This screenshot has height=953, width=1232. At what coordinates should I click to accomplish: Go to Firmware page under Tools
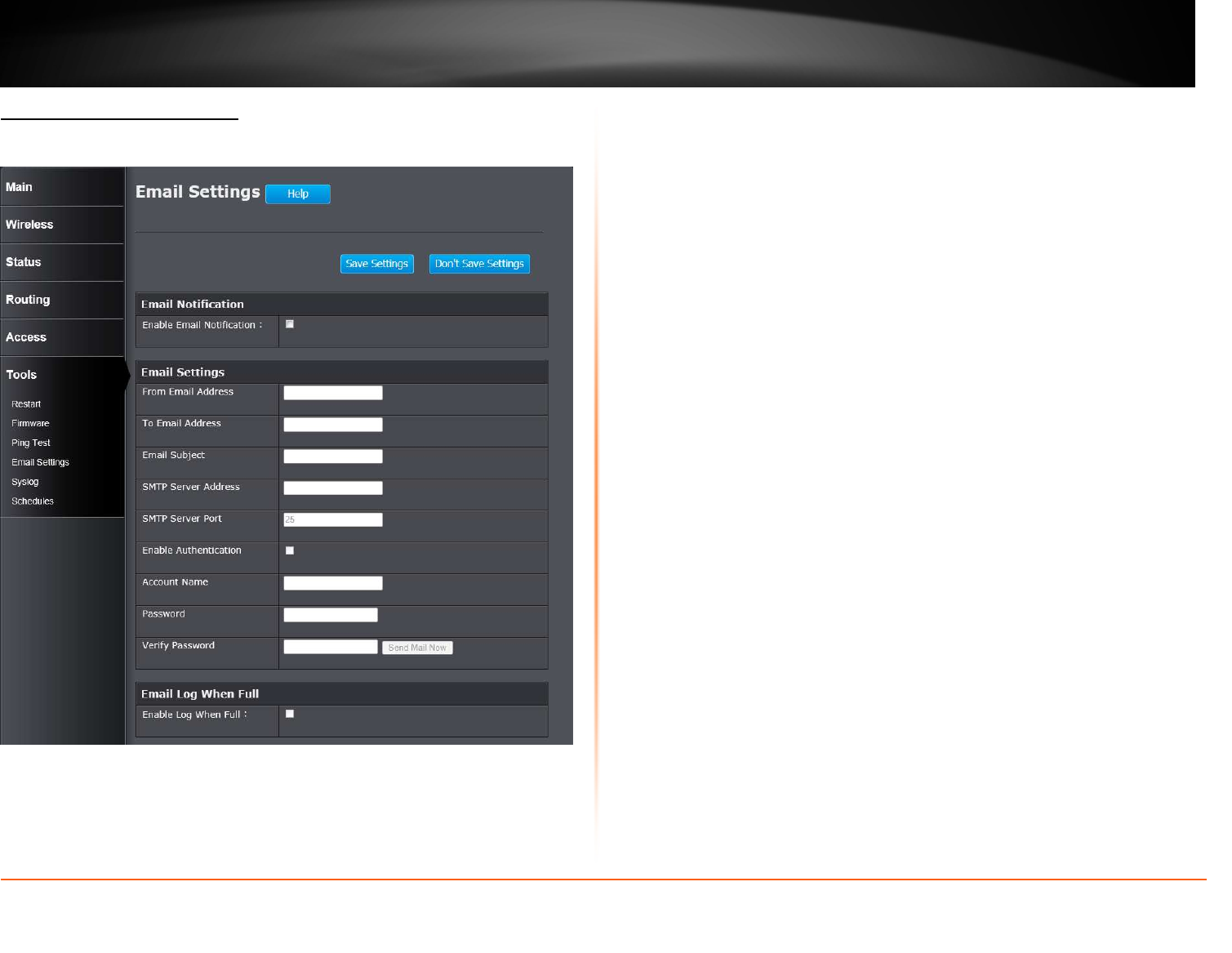click(x=30, y=423)
